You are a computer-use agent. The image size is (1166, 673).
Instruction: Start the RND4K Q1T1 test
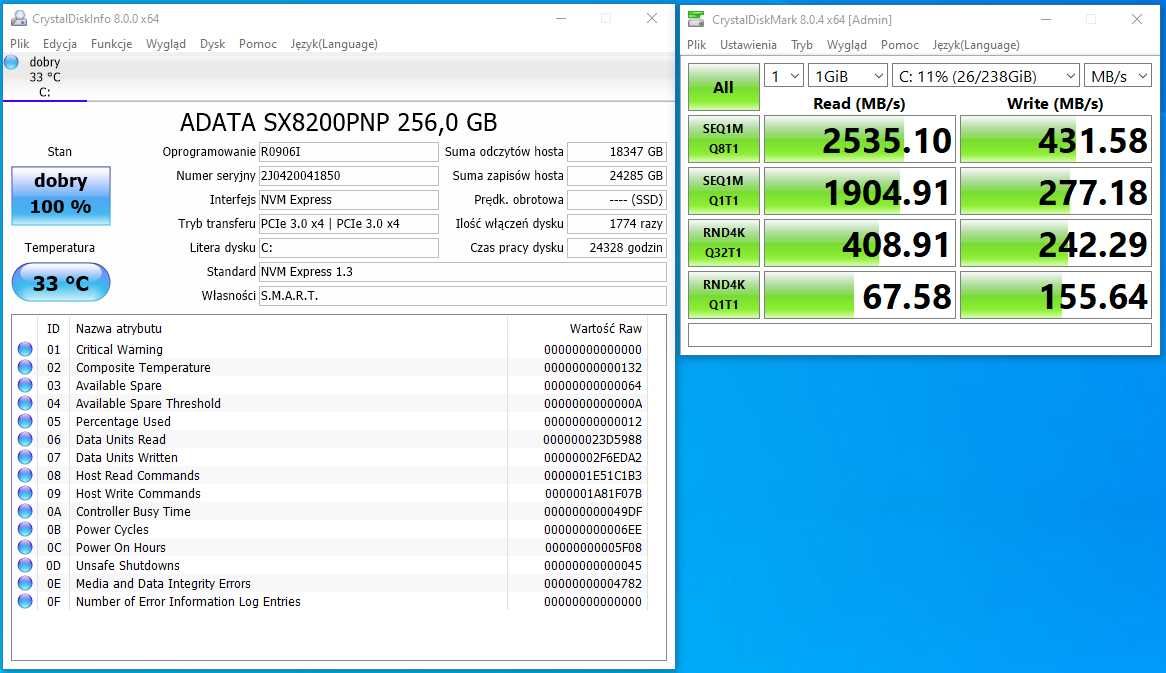[724, 294]
